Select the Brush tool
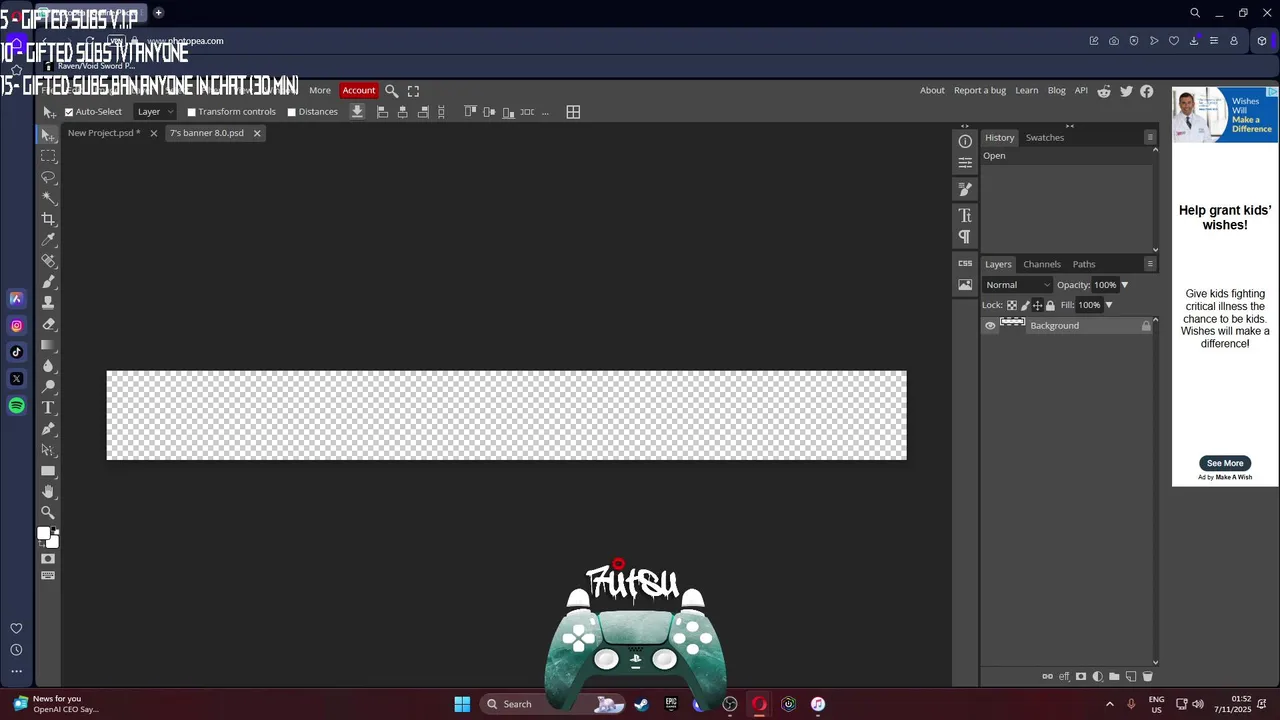The image size is (1280, 720). pyautogui.click(x=48, y=282)
